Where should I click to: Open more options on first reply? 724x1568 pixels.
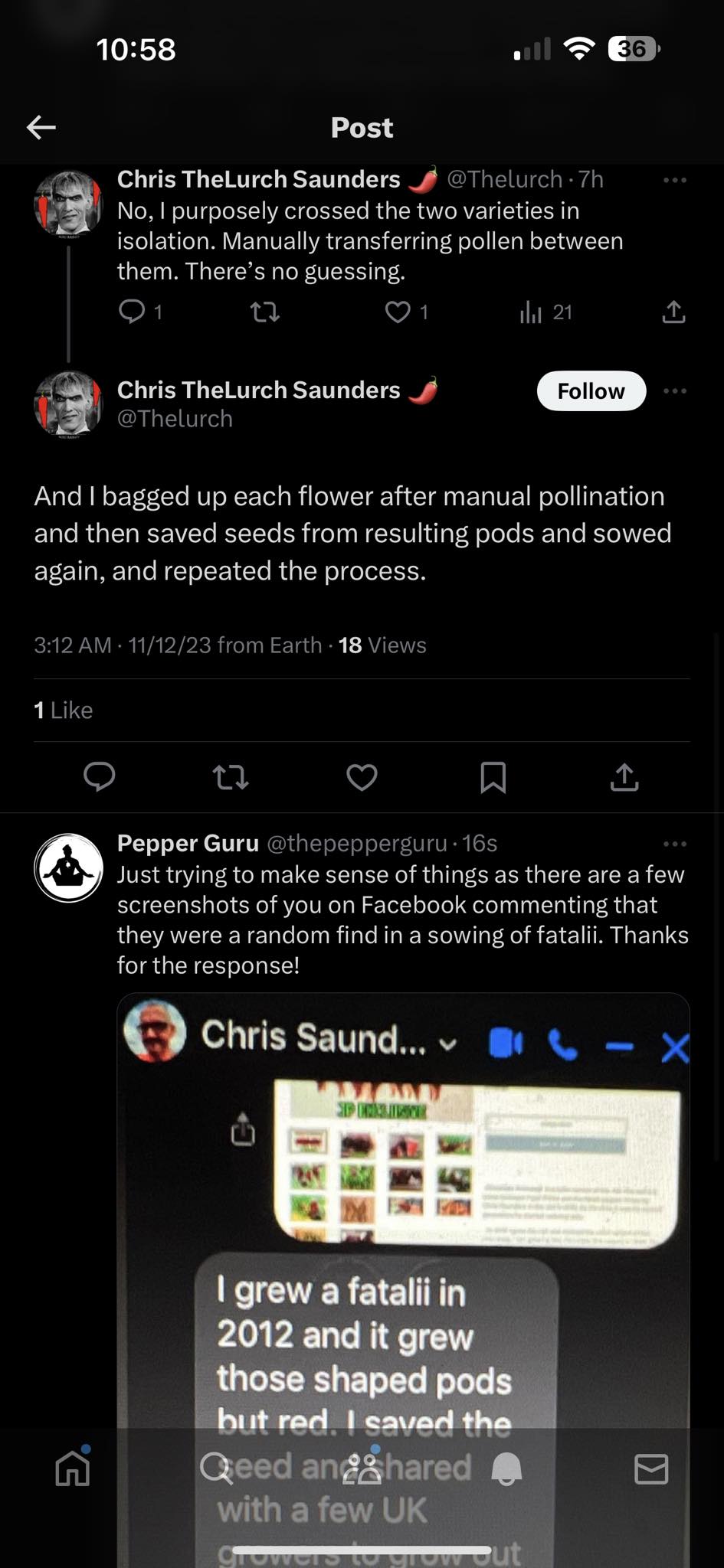[674, 180]
